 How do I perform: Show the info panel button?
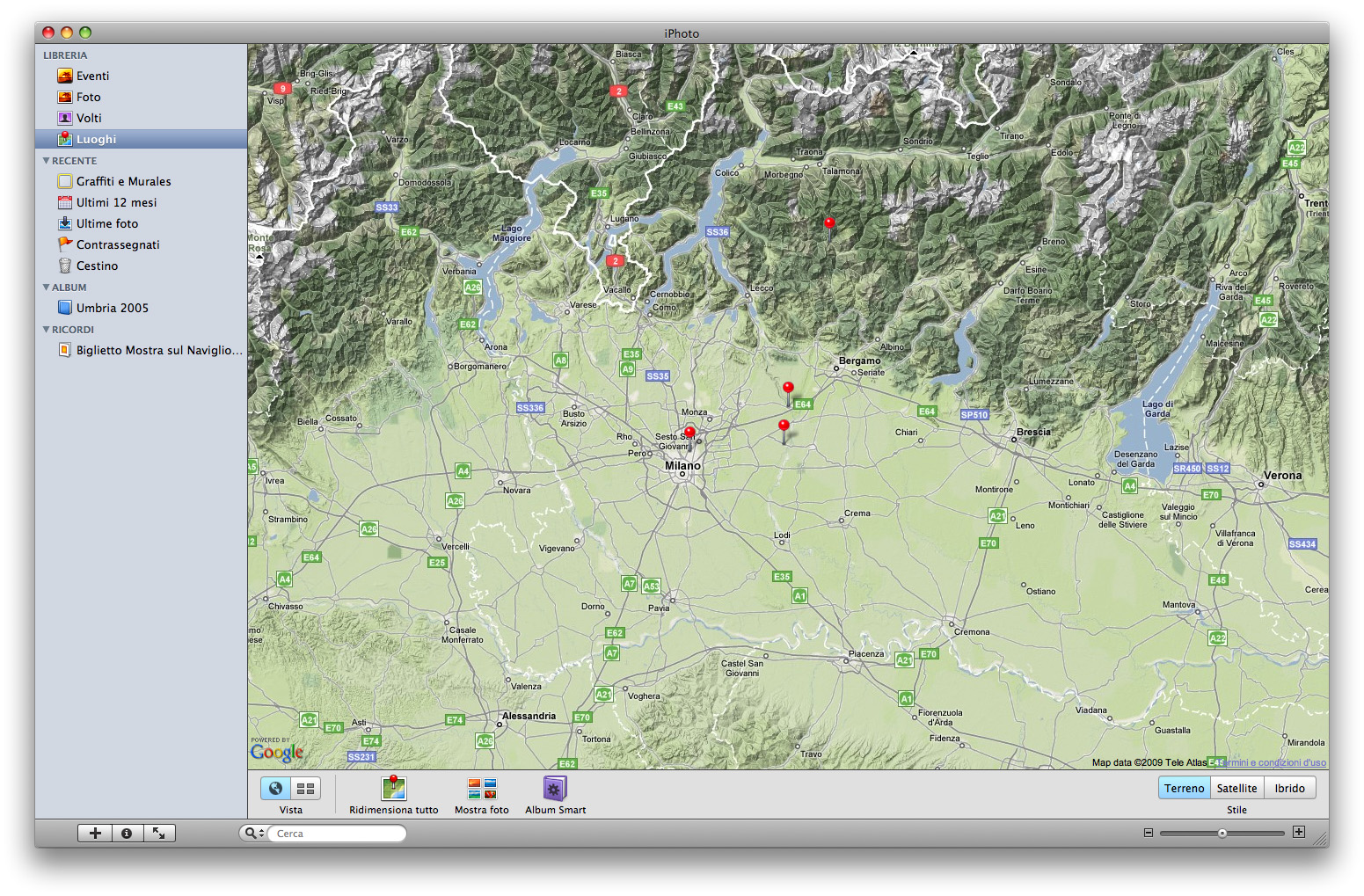tap(127, 833)
